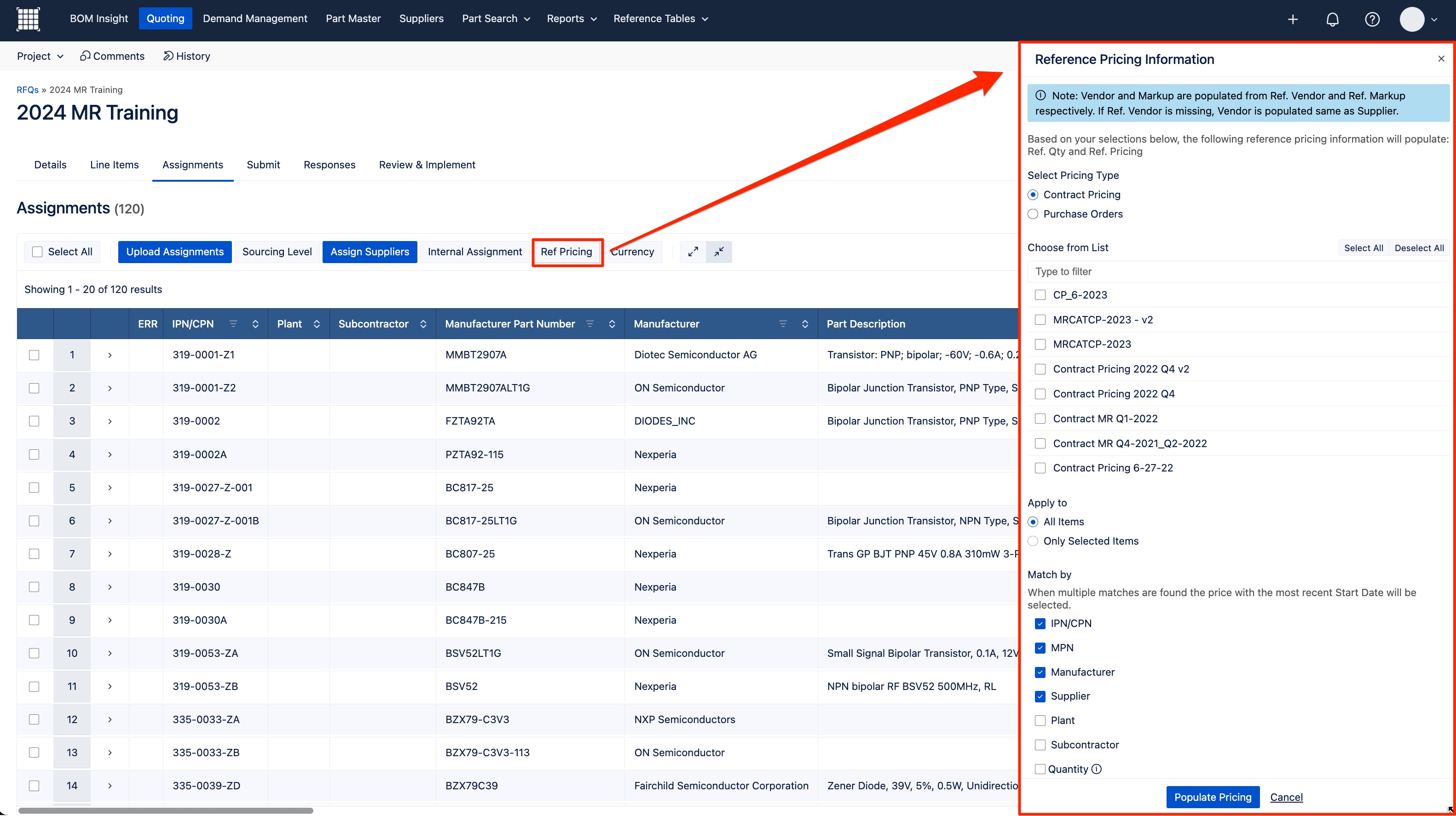This screenshot has width=1456, height=816.
Task: Open History from the subheader
Action: 186,56
